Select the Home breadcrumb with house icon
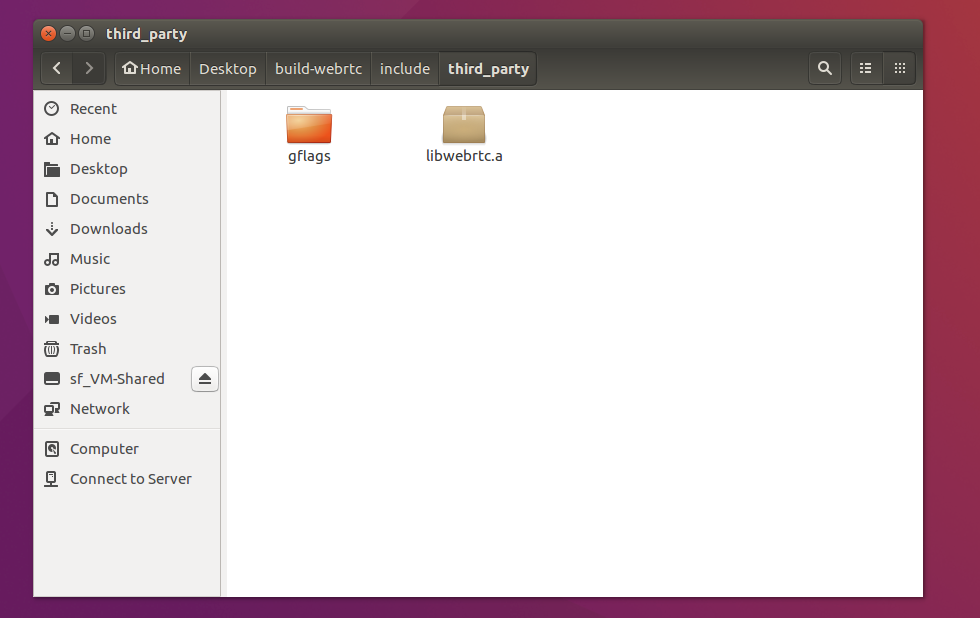This screenshot has height=618, width=980. tap(151, 68)
